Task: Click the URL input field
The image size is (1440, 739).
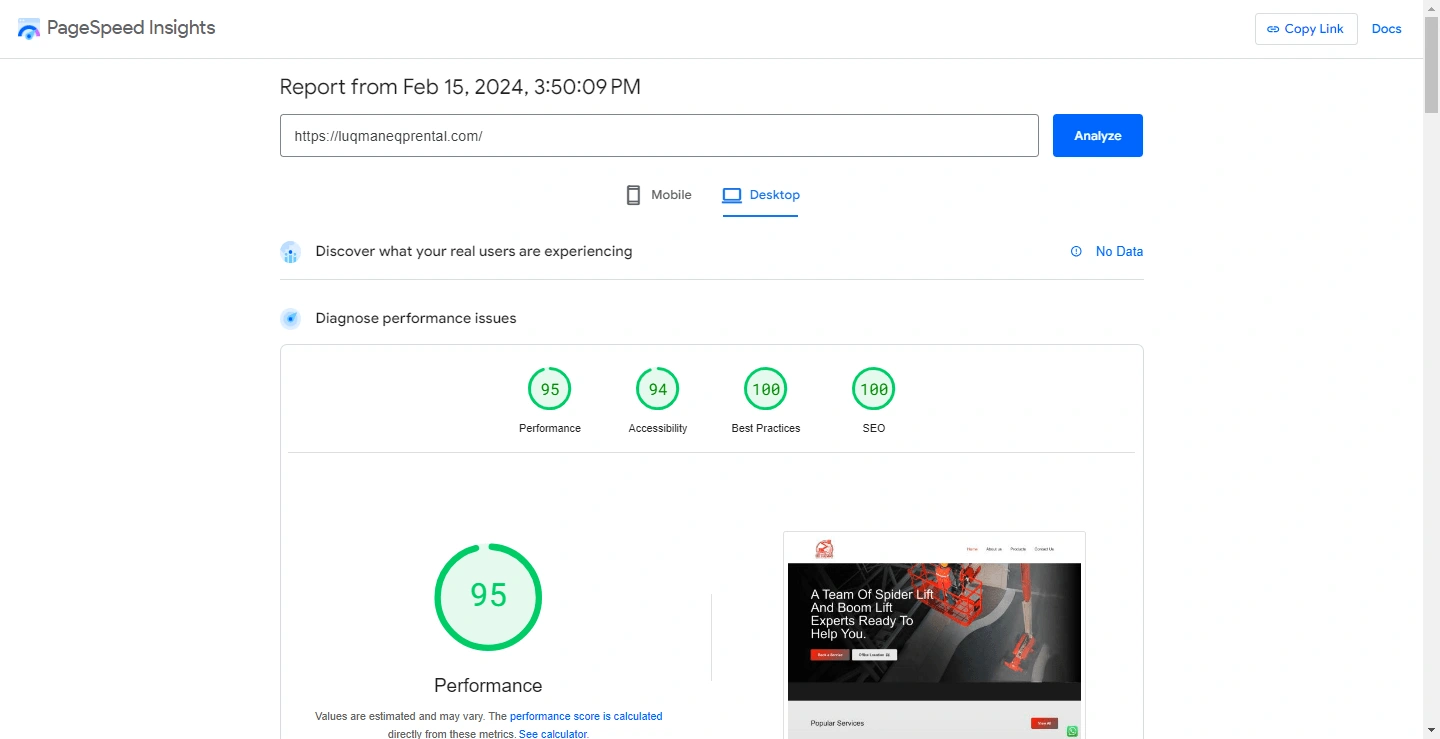Action: (x=659, y=136)
